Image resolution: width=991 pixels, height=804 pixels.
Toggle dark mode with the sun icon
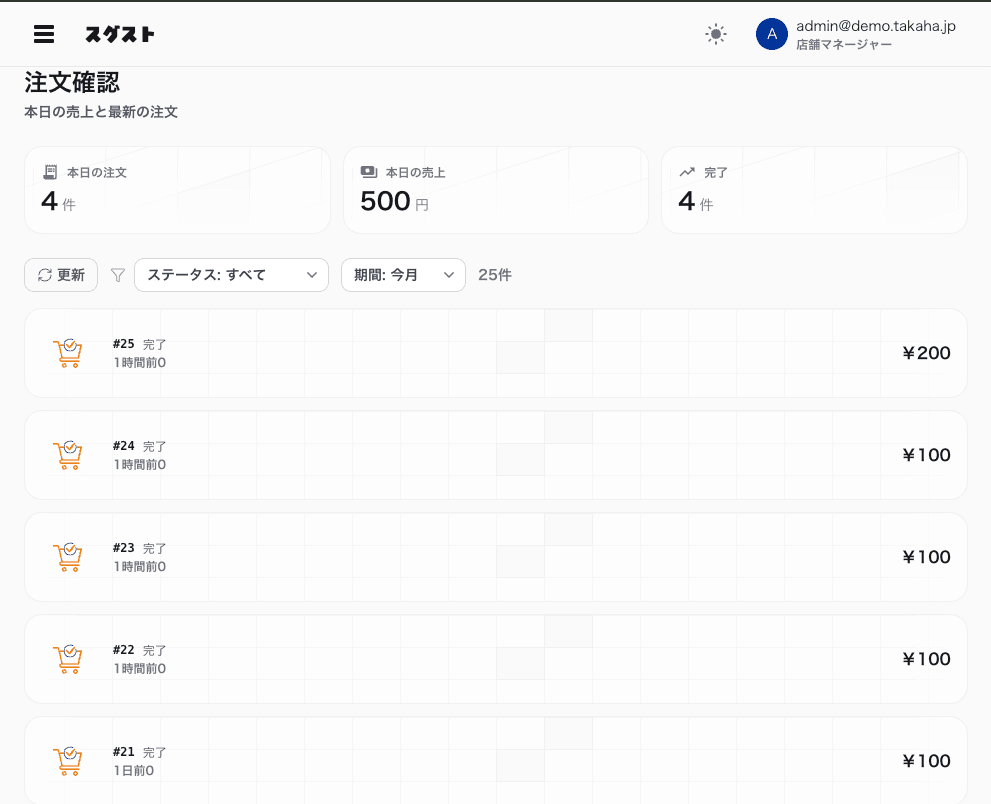(x=716, y=33)
